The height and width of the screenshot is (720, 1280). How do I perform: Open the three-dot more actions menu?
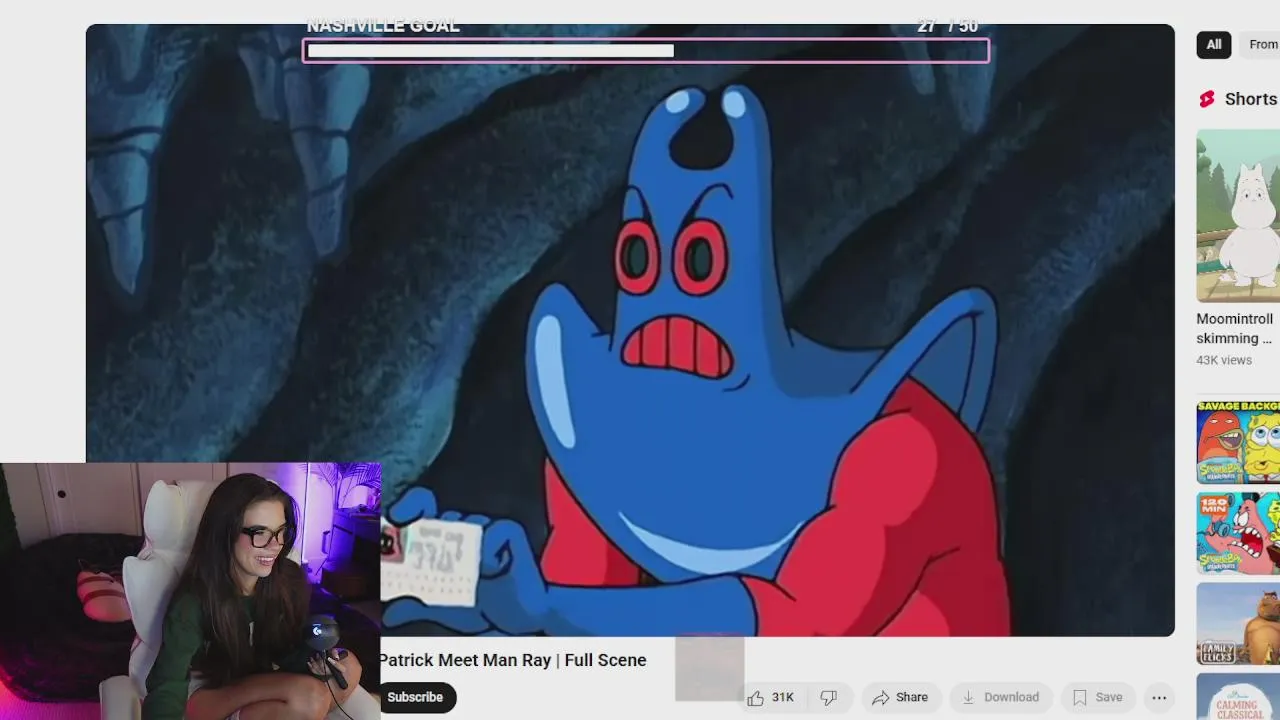point(1159,698)
